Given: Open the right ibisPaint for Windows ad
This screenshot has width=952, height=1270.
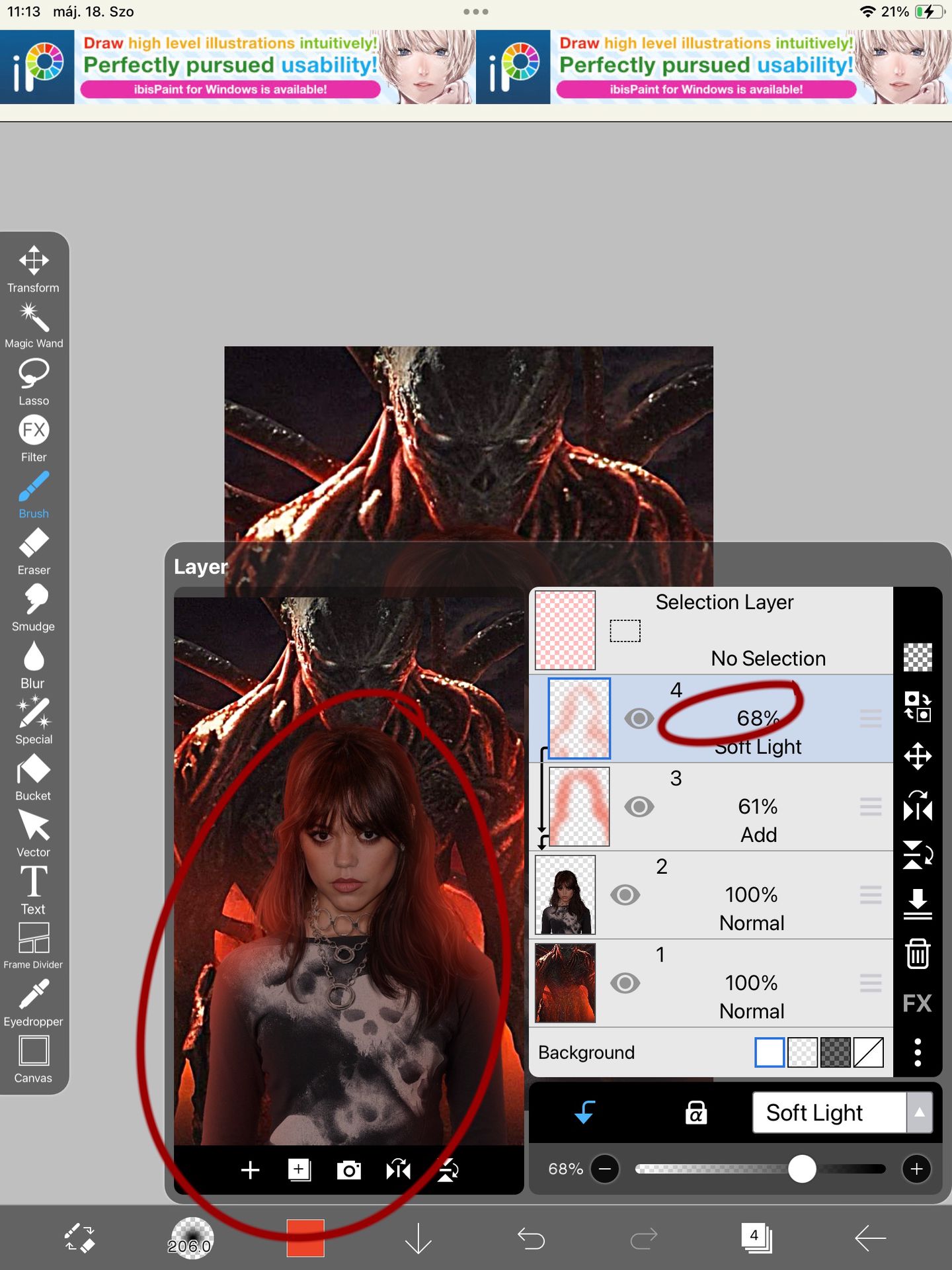Looking at the screenshot, I should click(714, 67).
